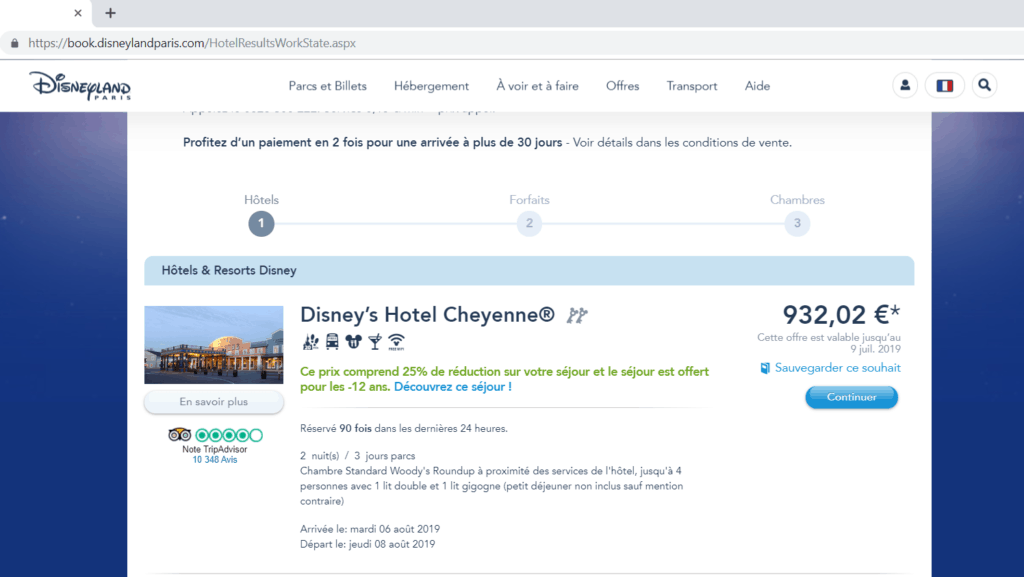This screenshot has width=1024, height=577.
Task: Click the Hôtels step label
Action: point(261,200)
